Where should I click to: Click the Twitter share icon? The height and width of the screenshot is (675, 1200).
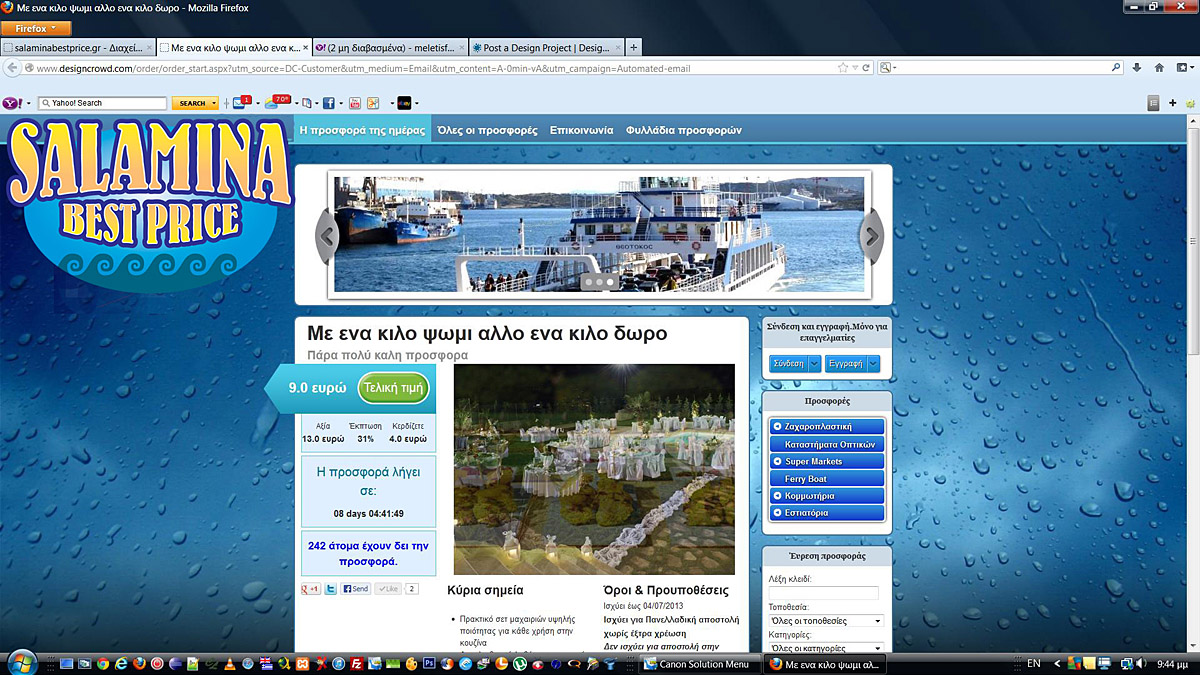click(330, 589)
